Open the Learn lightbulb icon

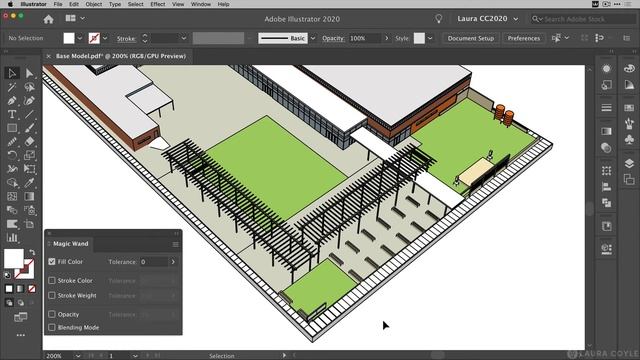438,19
